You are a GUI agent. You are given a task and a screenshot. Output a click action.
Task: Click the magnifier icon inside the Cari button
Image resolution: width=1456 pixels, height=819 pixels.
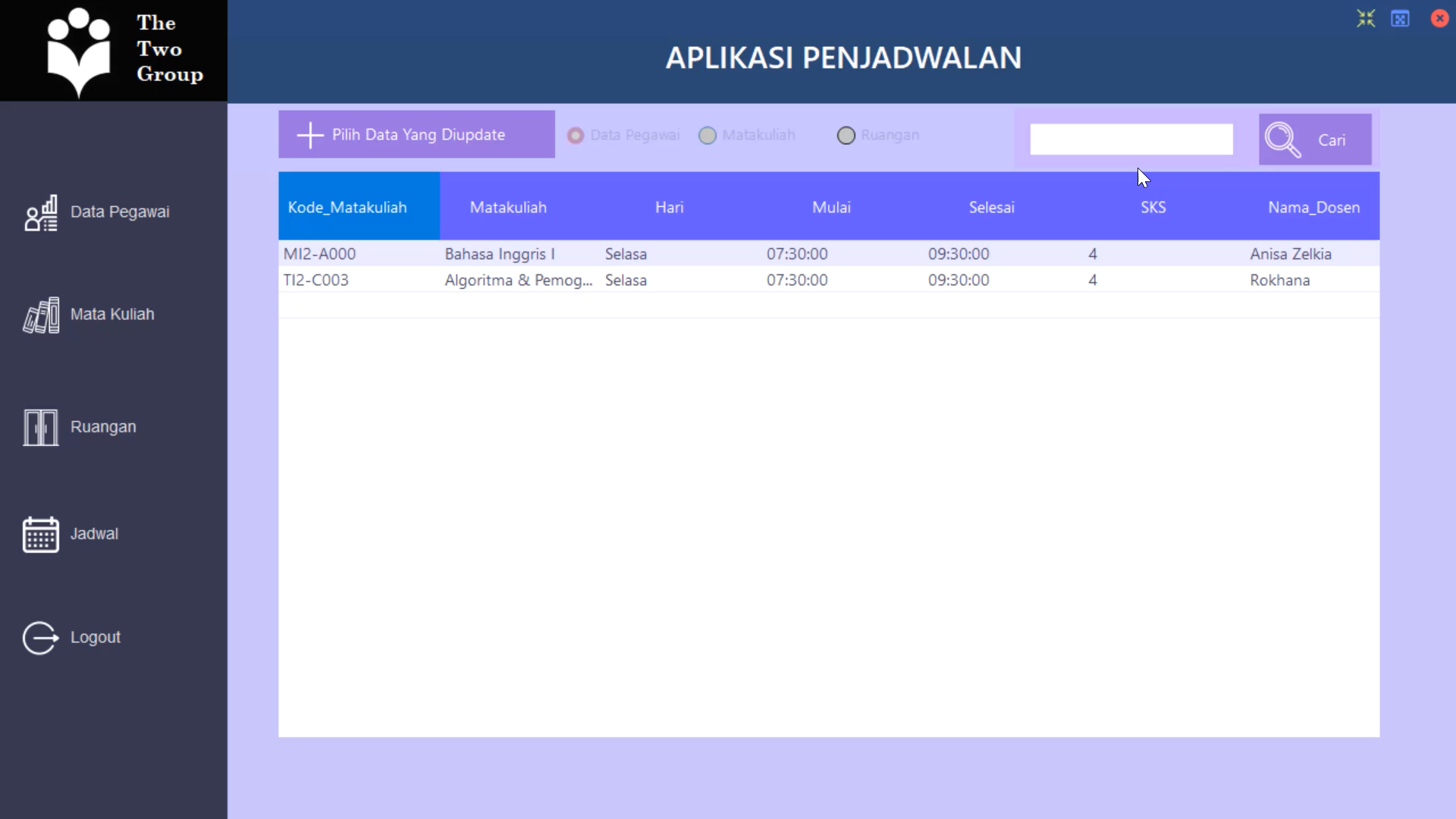click(1283, 140)
